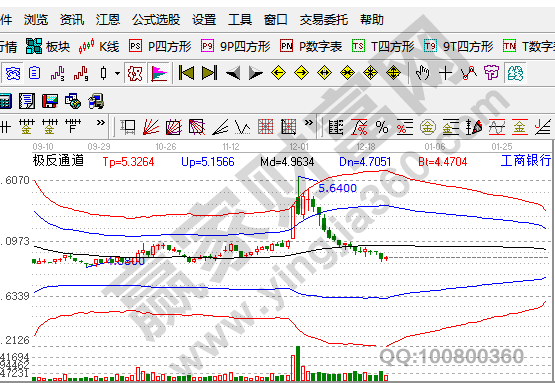
Task: Select the V-shaped wave line tool
Action: point(243,127)
